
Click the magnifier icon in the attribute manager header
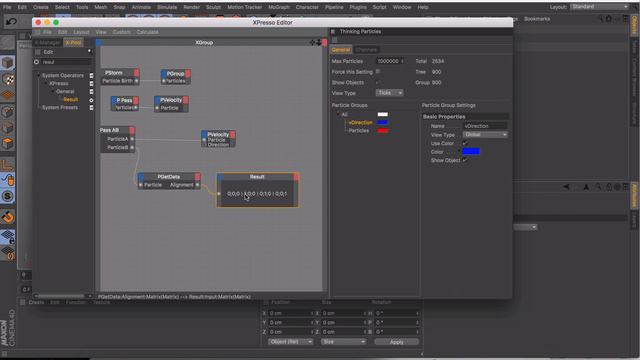click(x=598, y=187)
